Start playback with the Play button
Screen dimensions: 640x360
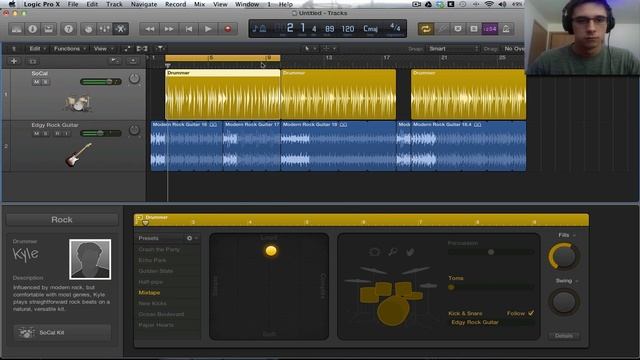[208, 29]
